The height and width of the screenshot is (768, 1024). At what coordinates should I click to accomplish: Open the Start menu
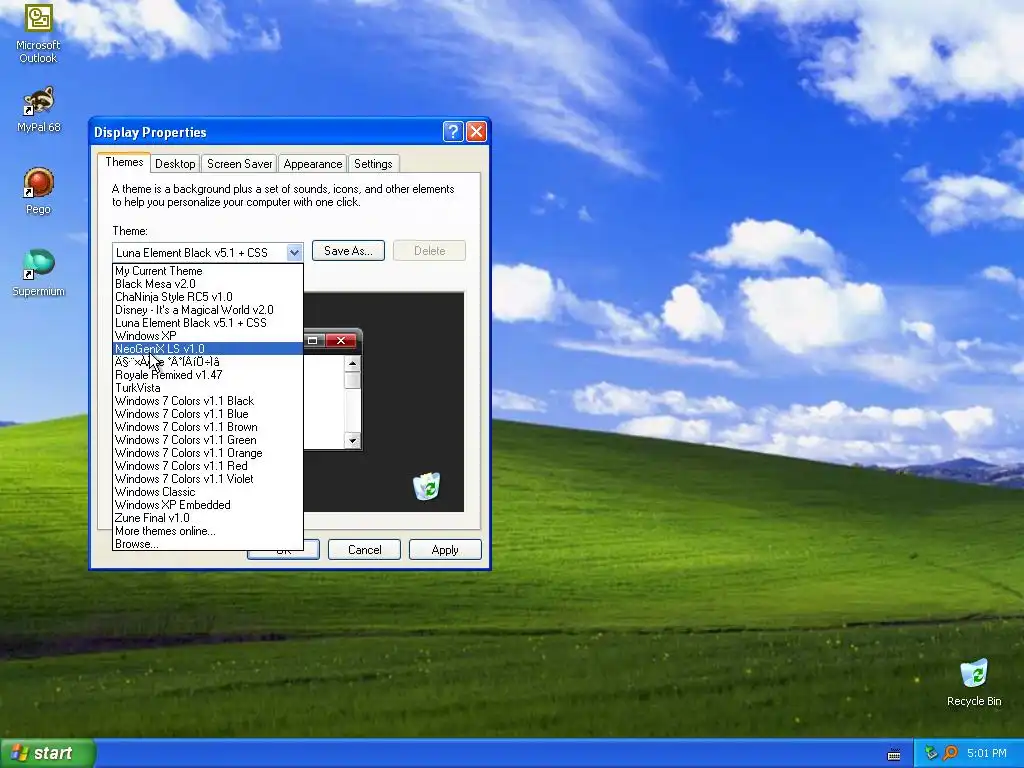click(47, 753)
